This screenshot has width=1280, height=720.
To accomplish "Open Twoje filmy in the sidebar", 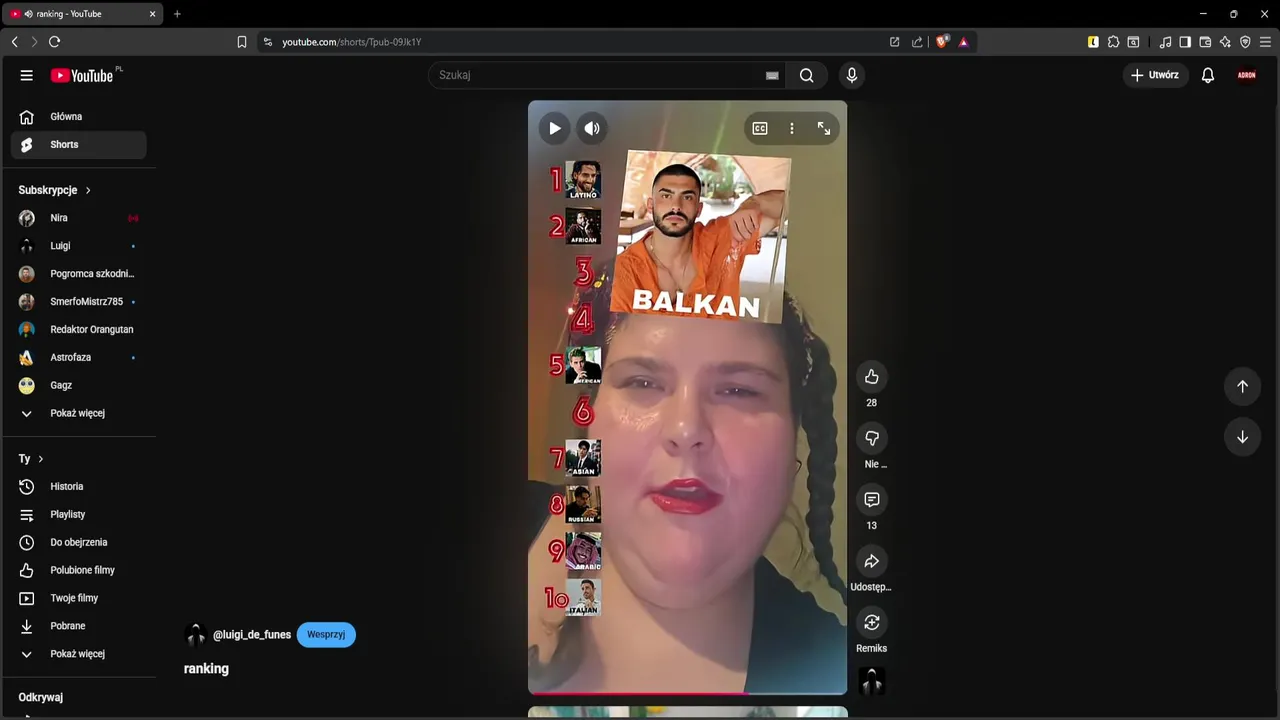I will pos(79,598).
